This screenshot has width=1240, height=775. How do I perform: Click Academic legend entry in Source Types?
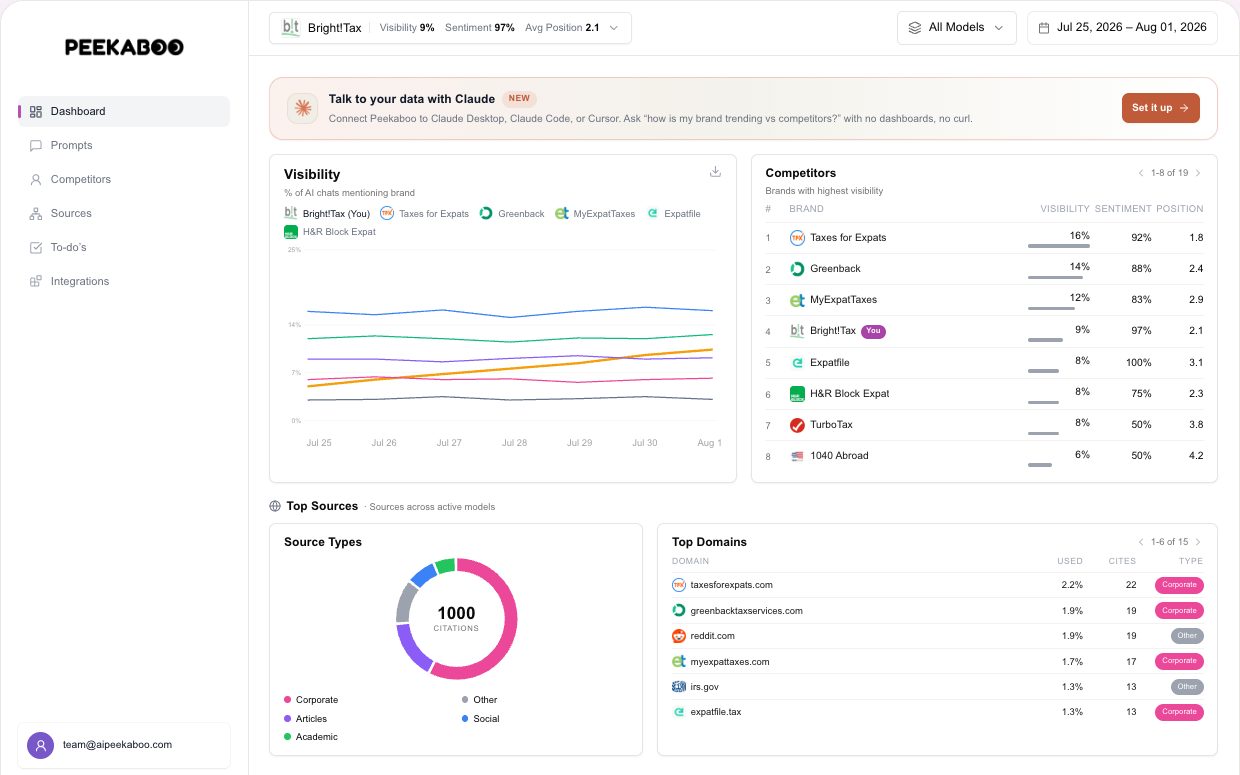[310, 737]
